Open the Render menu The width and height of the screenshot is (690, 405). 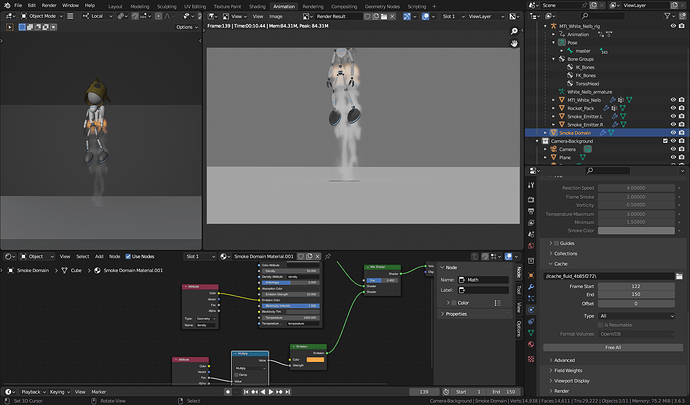point(49,5)
